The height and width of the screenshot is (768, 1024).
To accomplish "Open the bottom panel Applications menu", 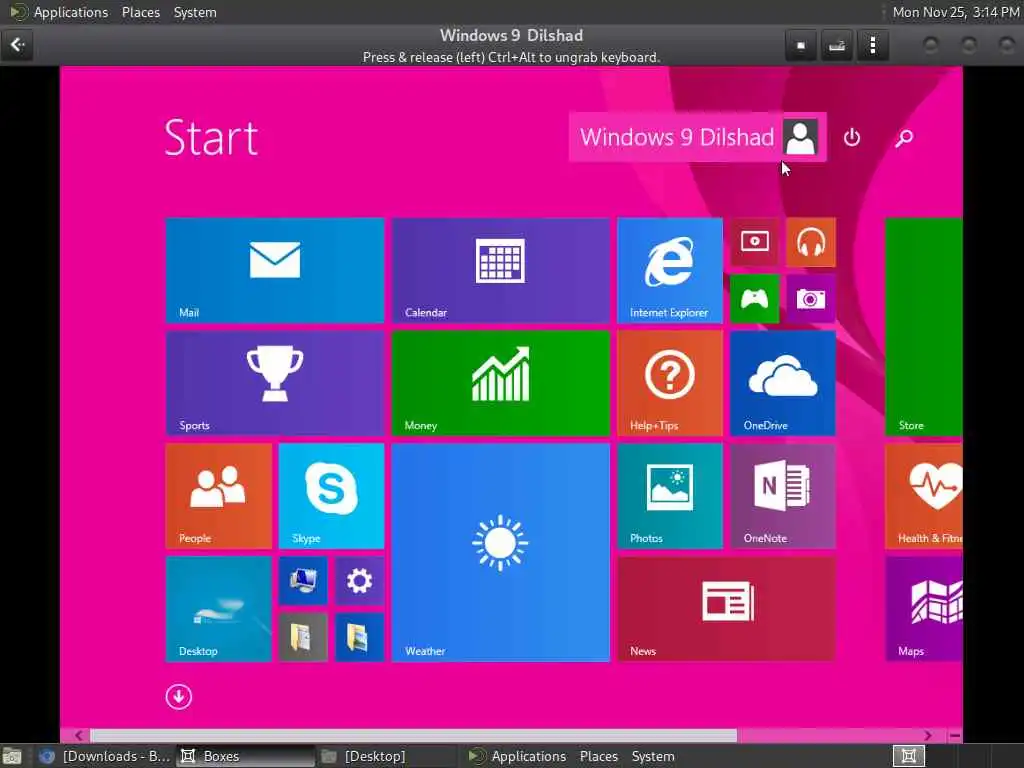I will 528,756.
